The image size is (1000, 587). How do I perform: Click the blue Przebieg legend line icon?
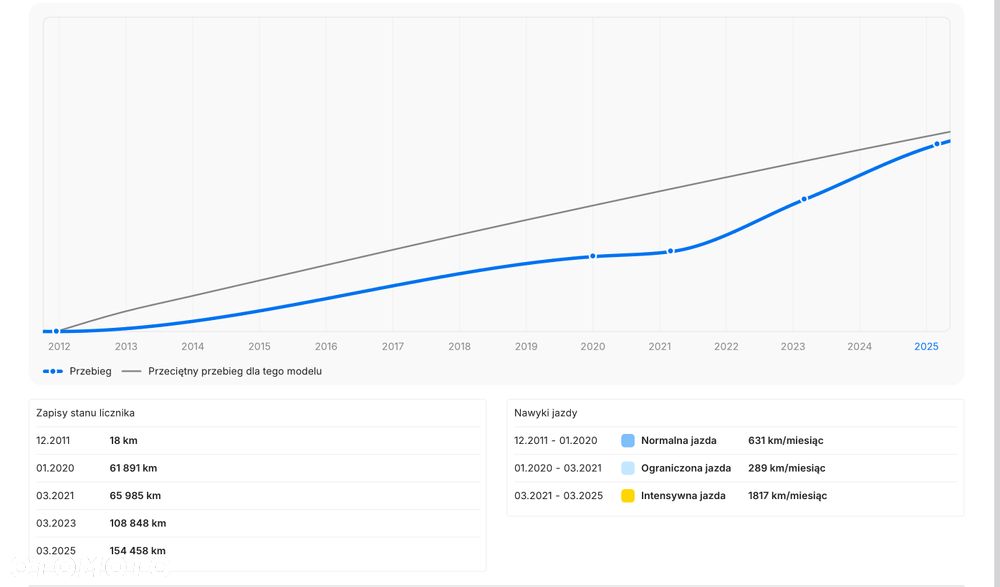(53, 371)
